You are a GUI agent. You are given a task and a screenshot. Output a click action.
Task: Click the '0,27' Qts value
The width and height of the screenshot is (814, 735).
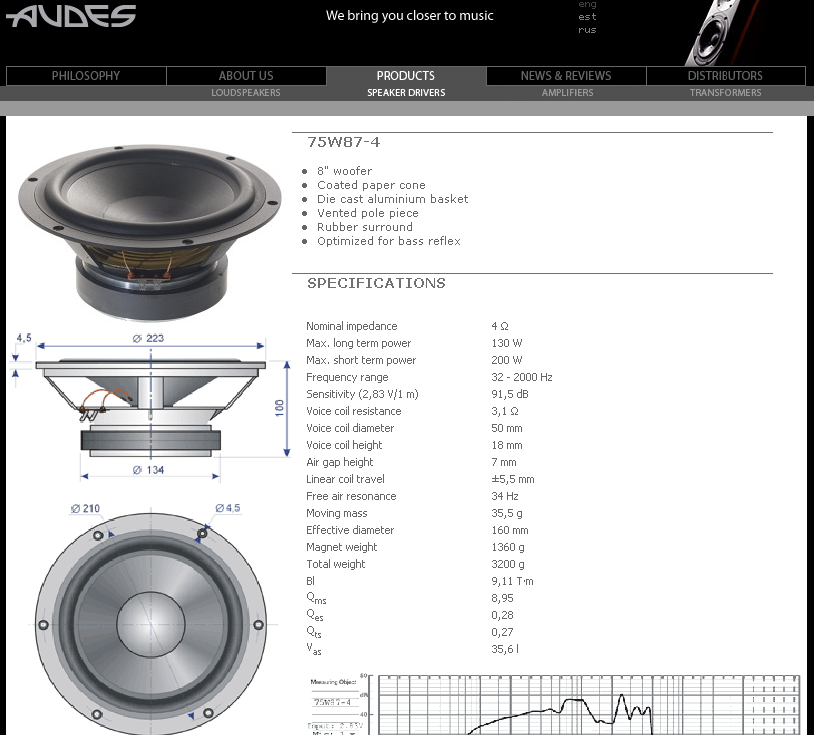point(502,632)
